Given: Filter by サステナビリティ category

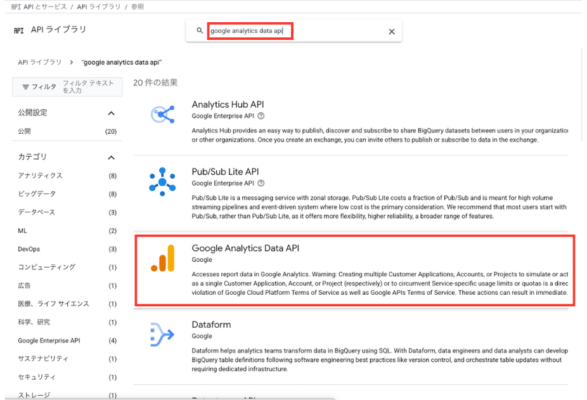Looking at the screenshot, I should (67, 359).
